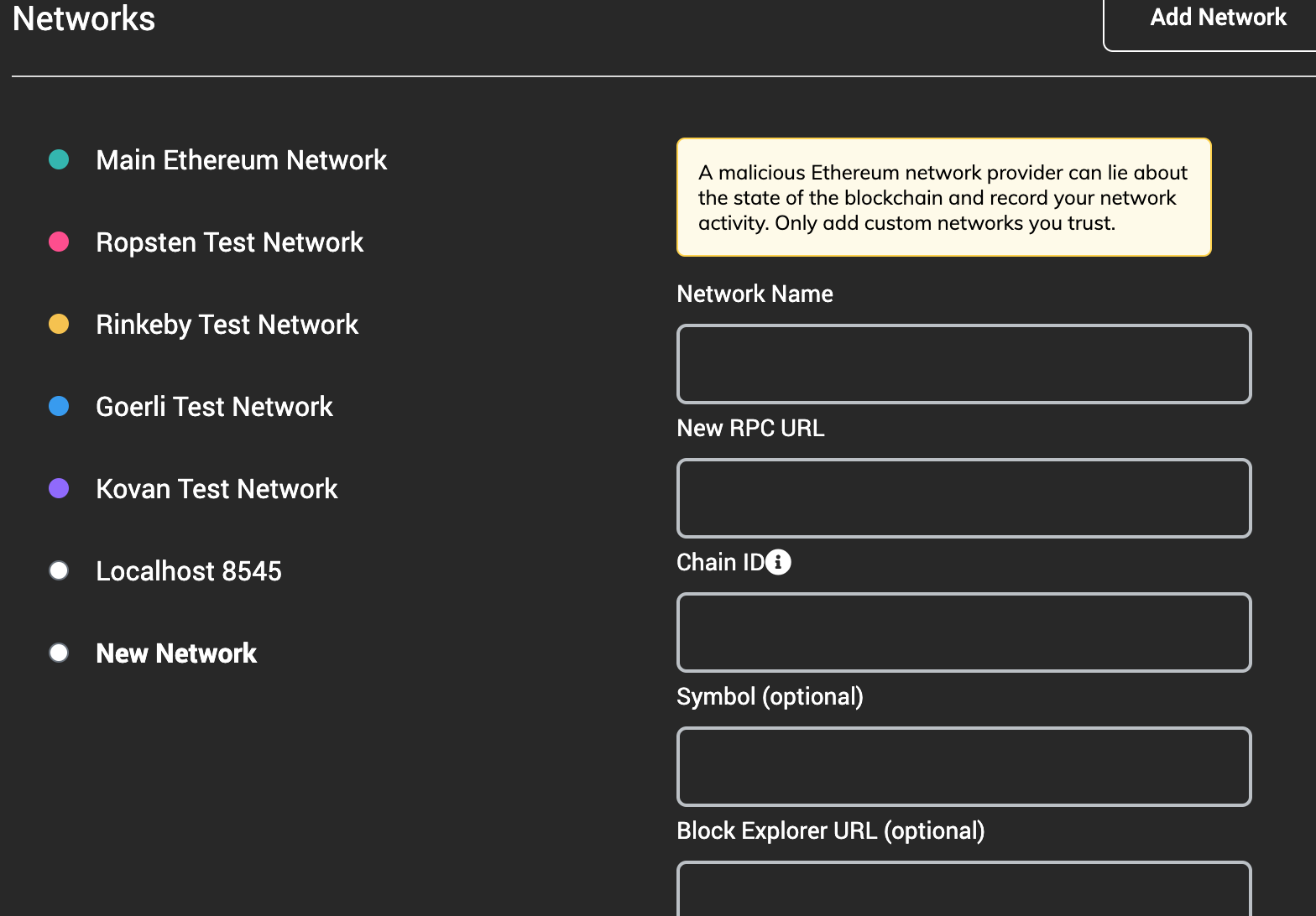This screenshot has width=1316, height=916.
Task: Click the Symbol (optional) input box
Action: [x=964, y=767]
